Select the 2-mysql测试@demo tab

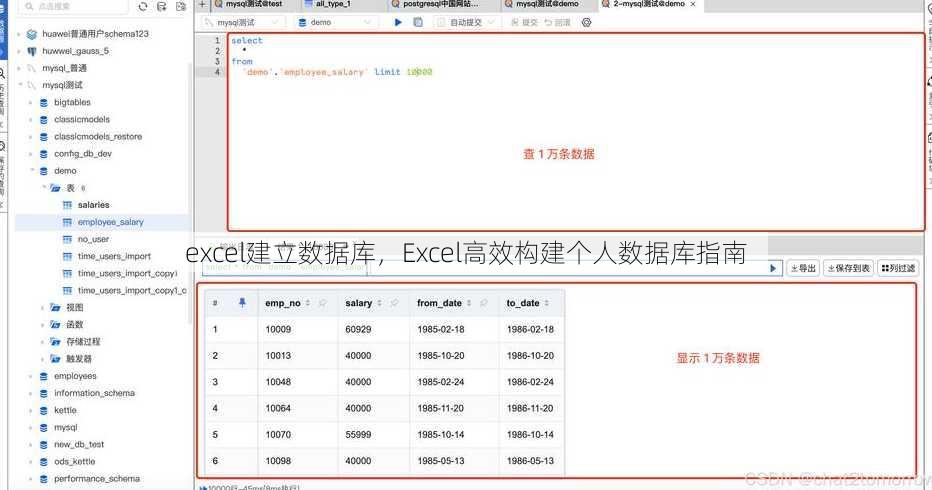[x=649, y=4]
